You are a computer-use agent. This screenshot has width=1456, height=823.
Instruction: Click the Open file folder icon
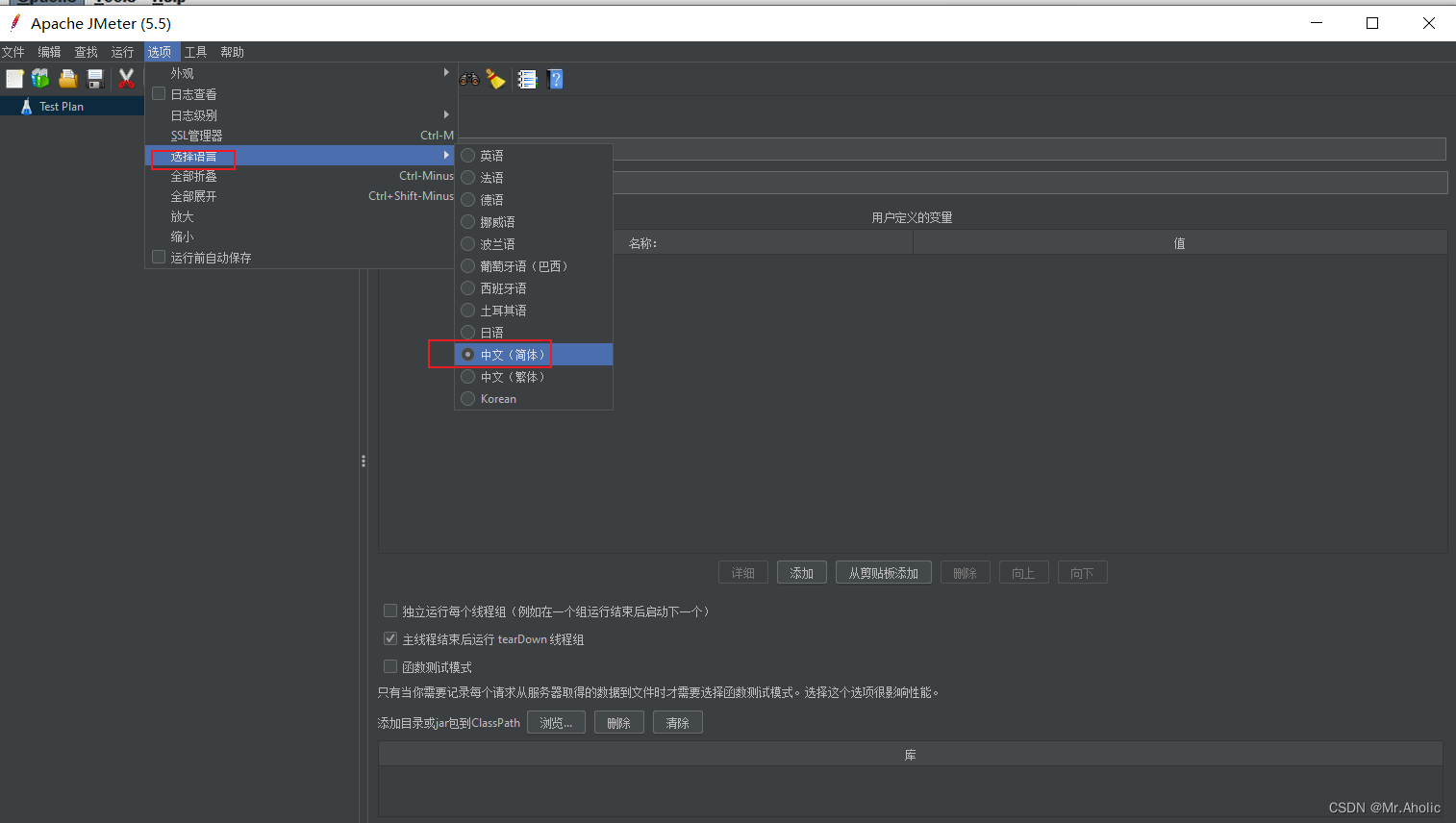[68, 79]
